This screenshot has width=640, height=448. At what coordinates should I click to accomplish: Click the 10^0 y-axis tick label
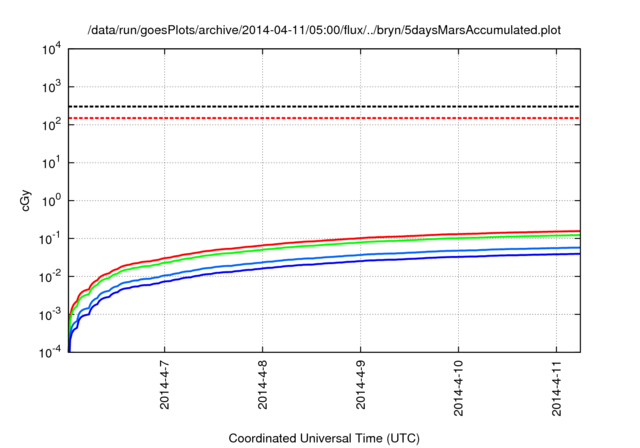[51, 201]
